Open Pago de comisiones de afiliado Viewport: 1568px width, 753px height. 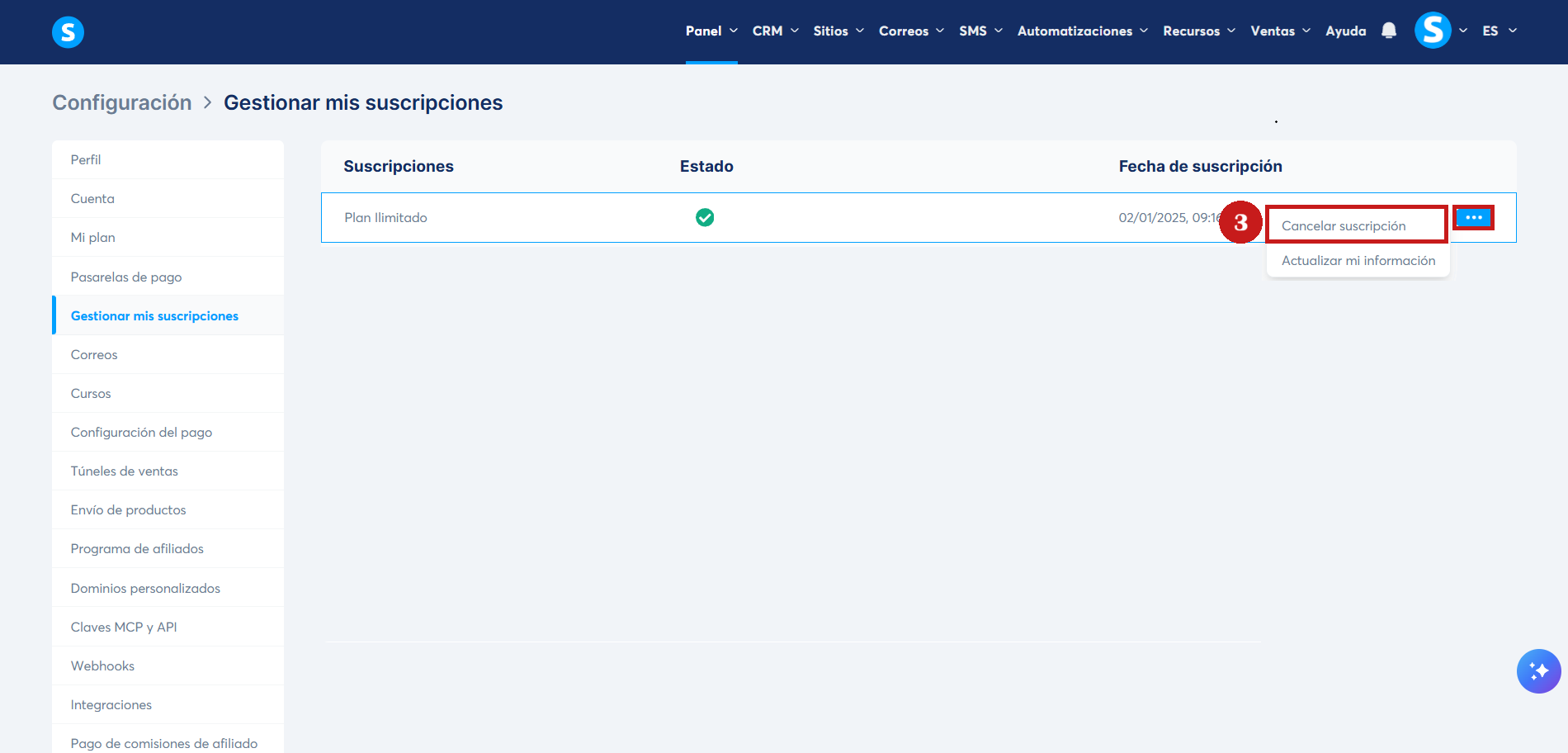[x=168, y=740]
